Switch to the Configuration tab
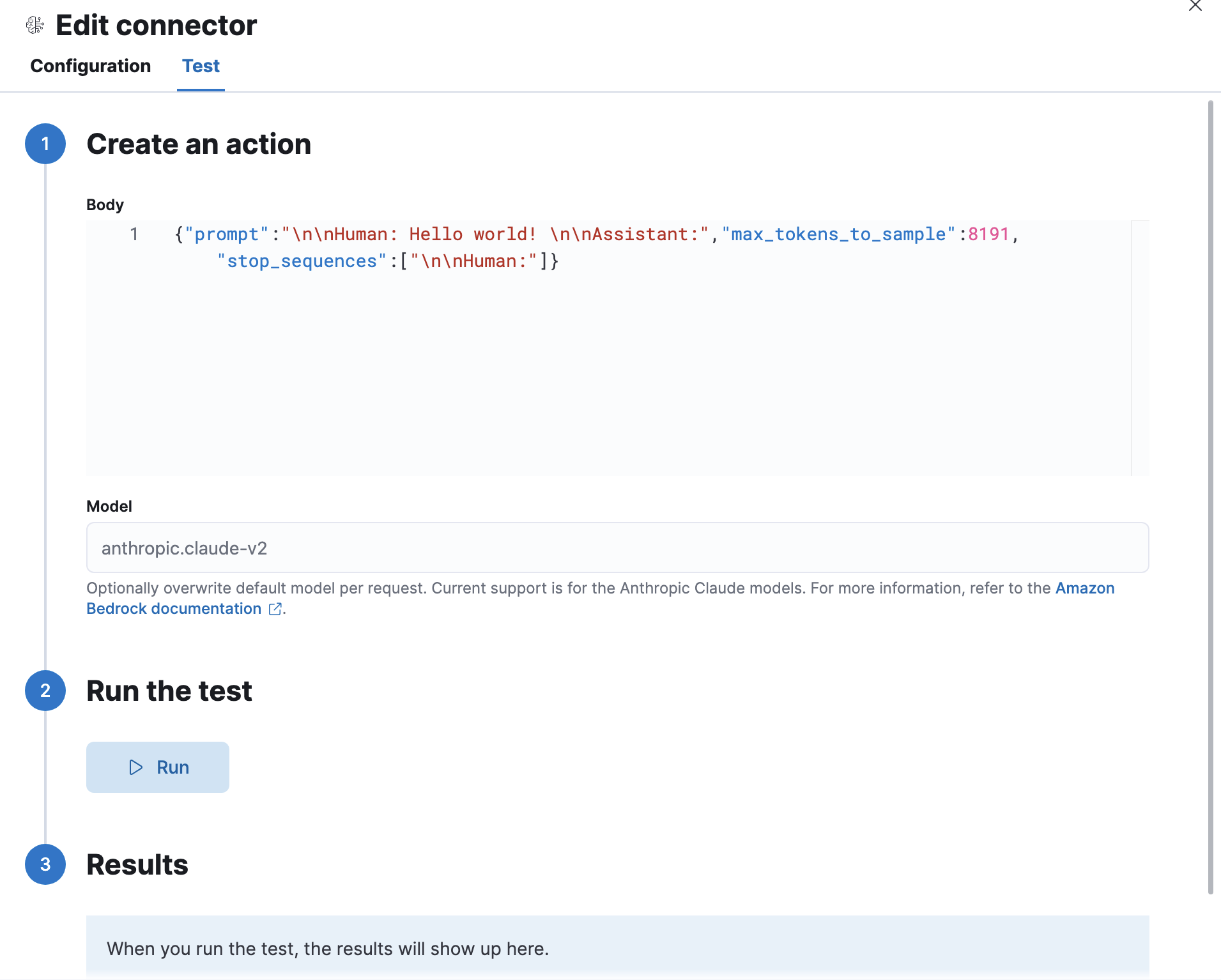Image resolution: width=1221 pixels, height=980 pixels. click(90, 66)
